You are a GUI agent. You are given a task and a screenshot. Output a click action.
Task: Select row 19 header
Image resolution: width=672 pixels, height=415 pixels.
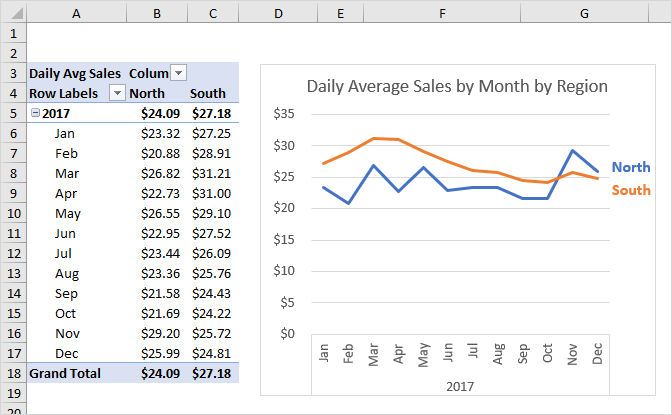[13, 393]
